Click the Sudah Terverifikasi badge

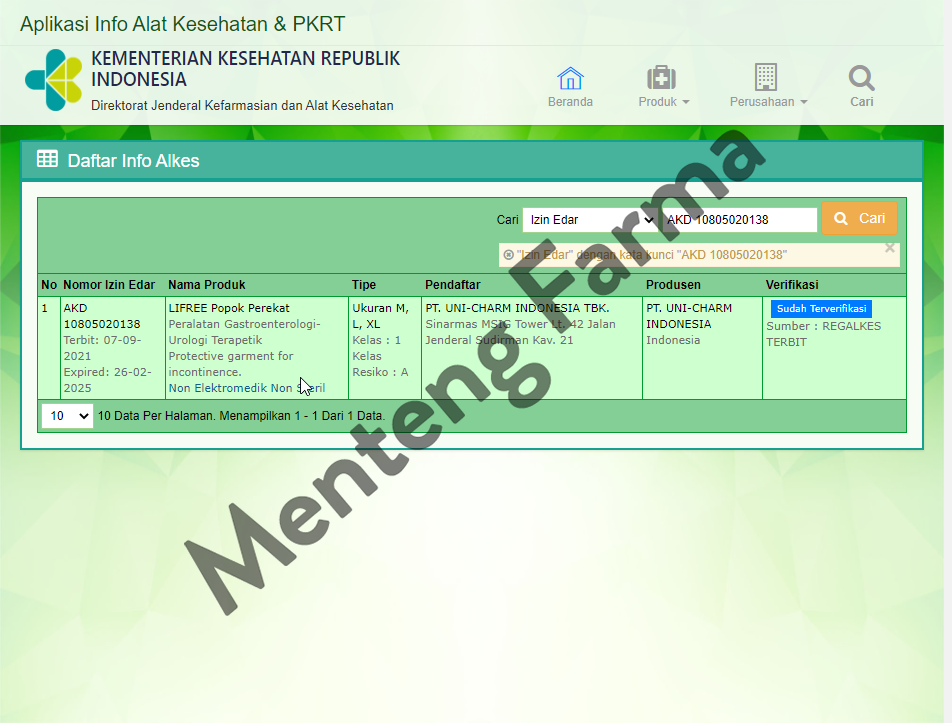pyautogui.click(x=821, y=308)
